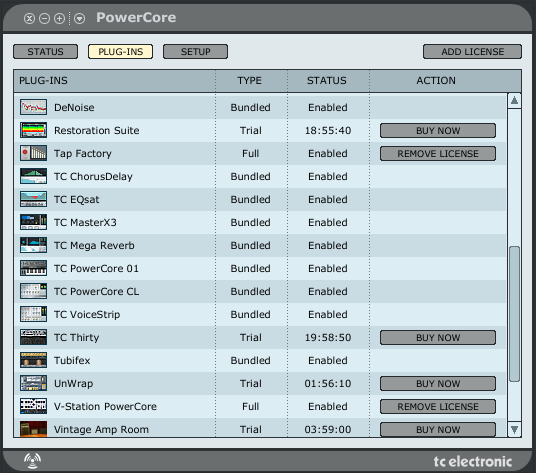Click the UnWrap name
Image resolution: width=536 pixels, height=473 pixels.
point(73,383)
